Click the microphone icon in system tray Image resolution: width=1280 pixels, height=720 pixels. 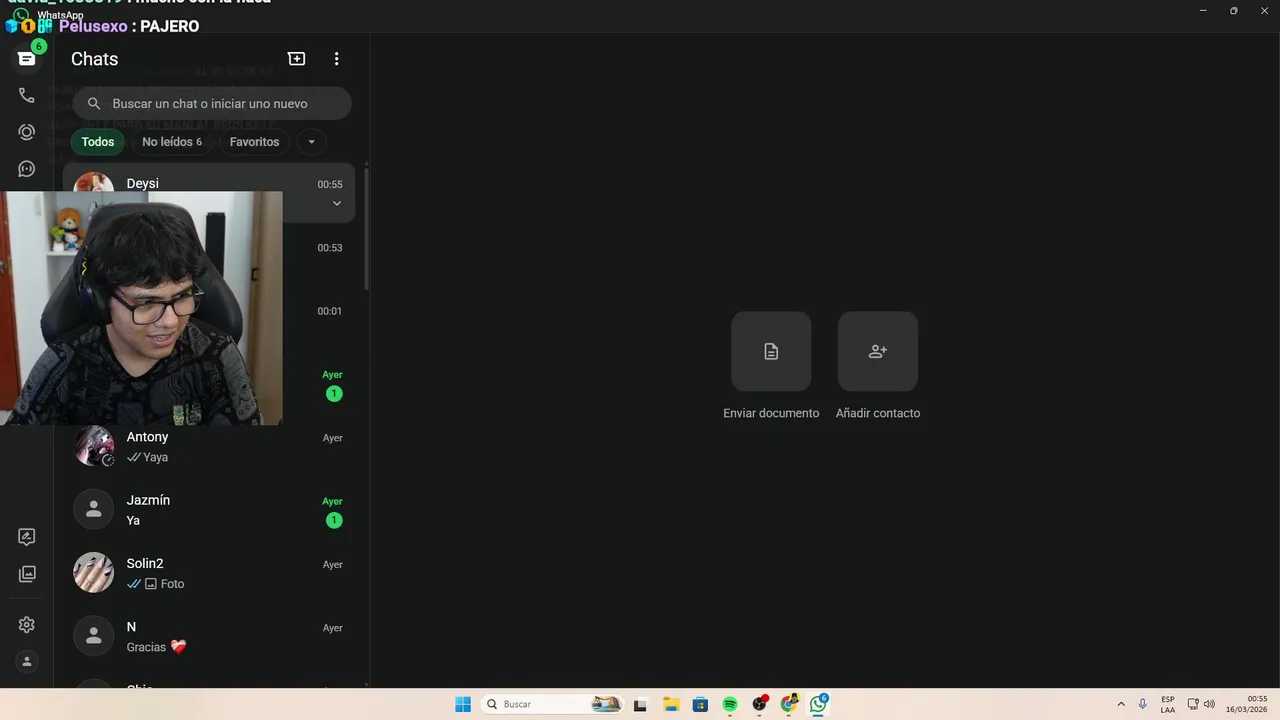pyautogui.click(x=1143, y=704)
